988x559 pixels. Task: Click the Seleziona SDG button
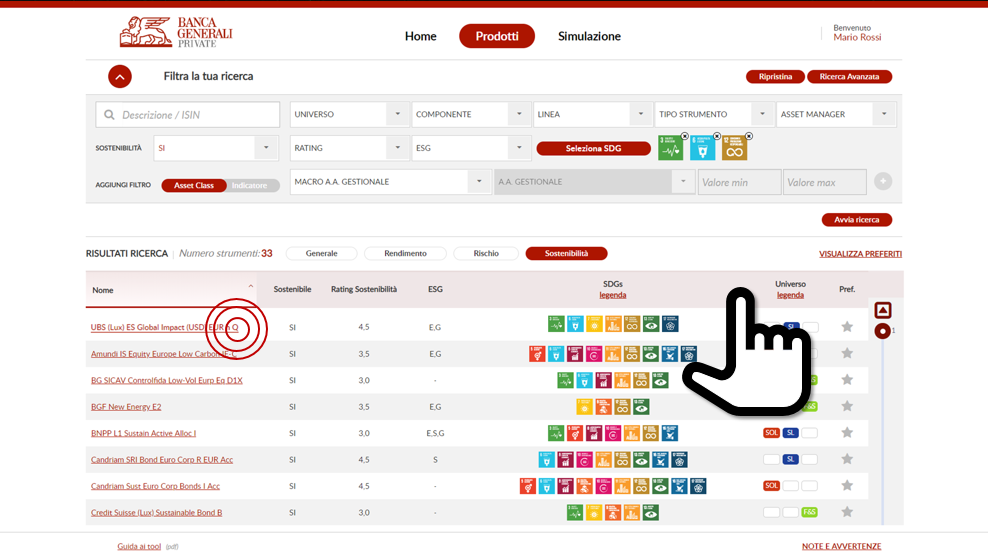pos(593,148)
